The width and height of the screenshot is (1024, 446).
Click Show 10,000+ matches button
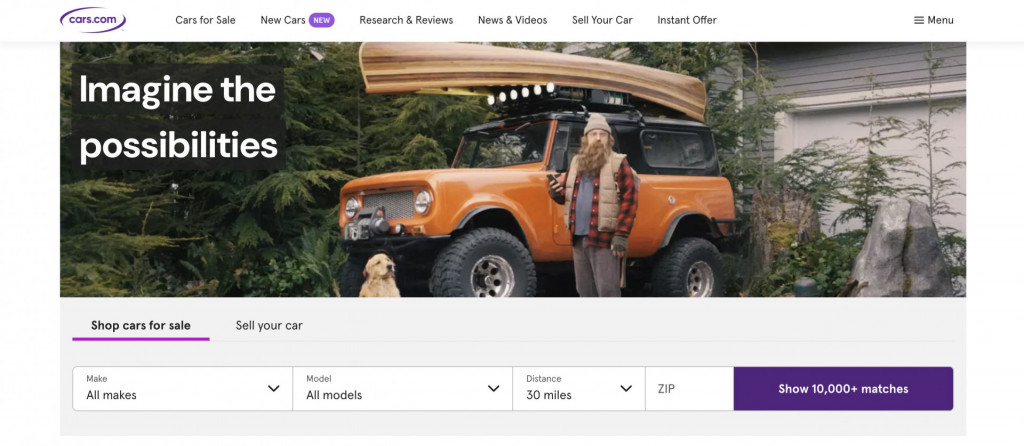(843, 389)
